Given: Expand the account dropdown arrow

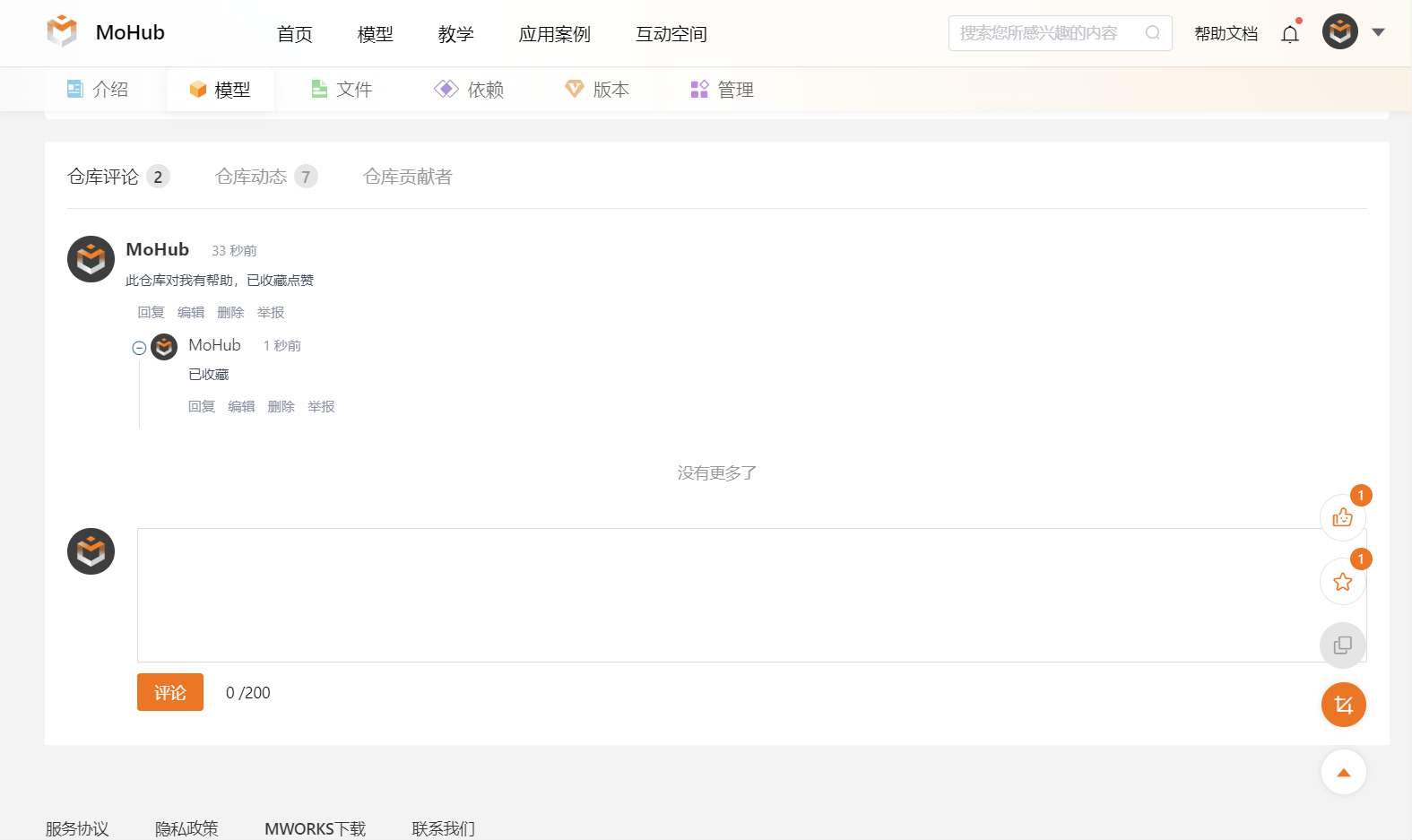Looking at the screenshot, I should coord(1379,32).
